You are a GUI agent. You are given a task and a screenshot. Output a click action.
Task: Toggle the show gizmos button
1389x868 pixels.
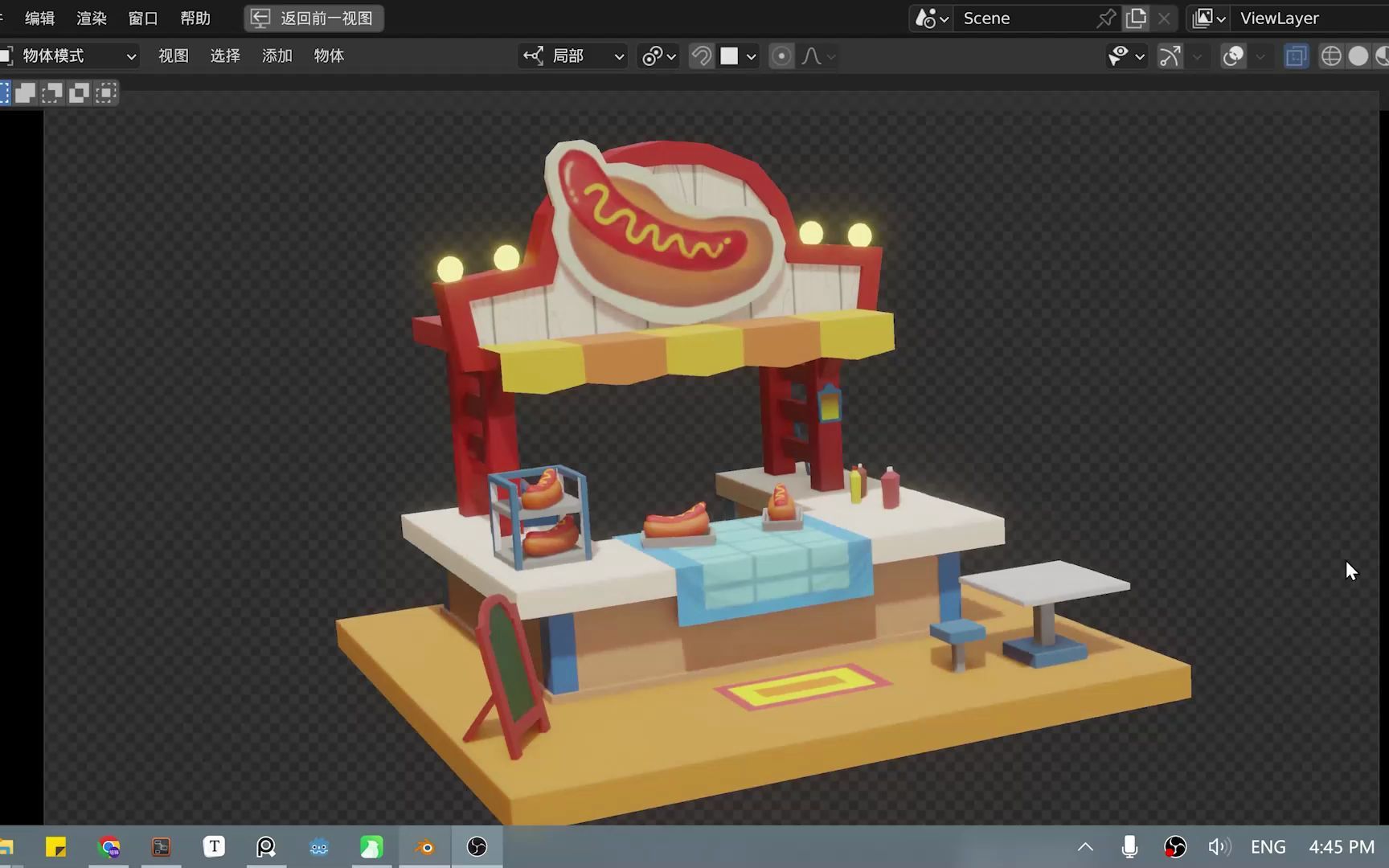tap(1170, 56)
